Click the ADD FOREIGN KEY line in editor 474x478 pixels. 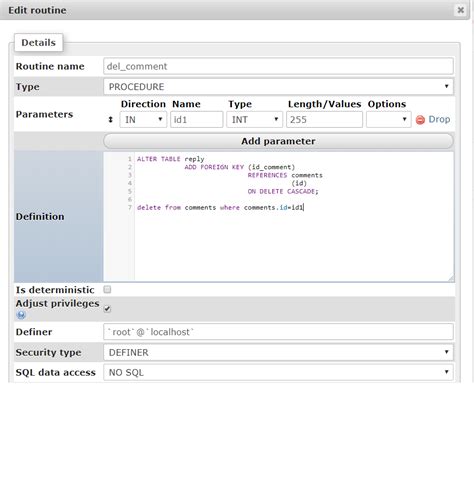pyautogui.click(x=240, y=167)
